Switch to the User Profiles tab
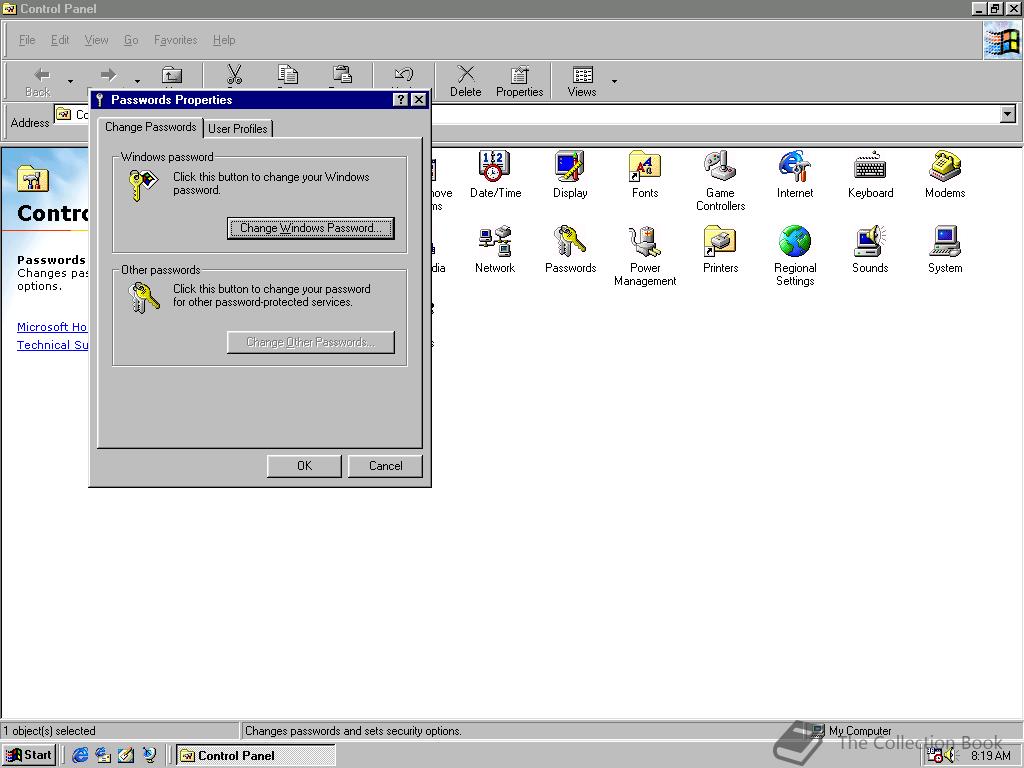 (238, 129)
